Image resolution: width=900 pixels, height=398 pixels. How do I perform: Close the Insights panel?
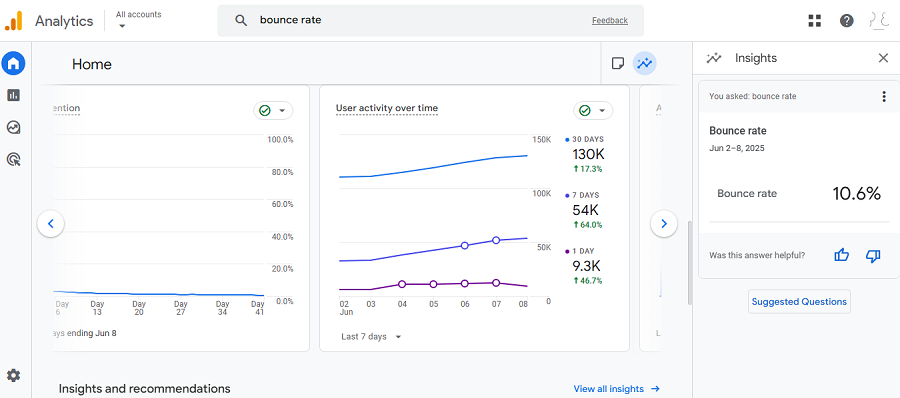click(x=883, y=58)
